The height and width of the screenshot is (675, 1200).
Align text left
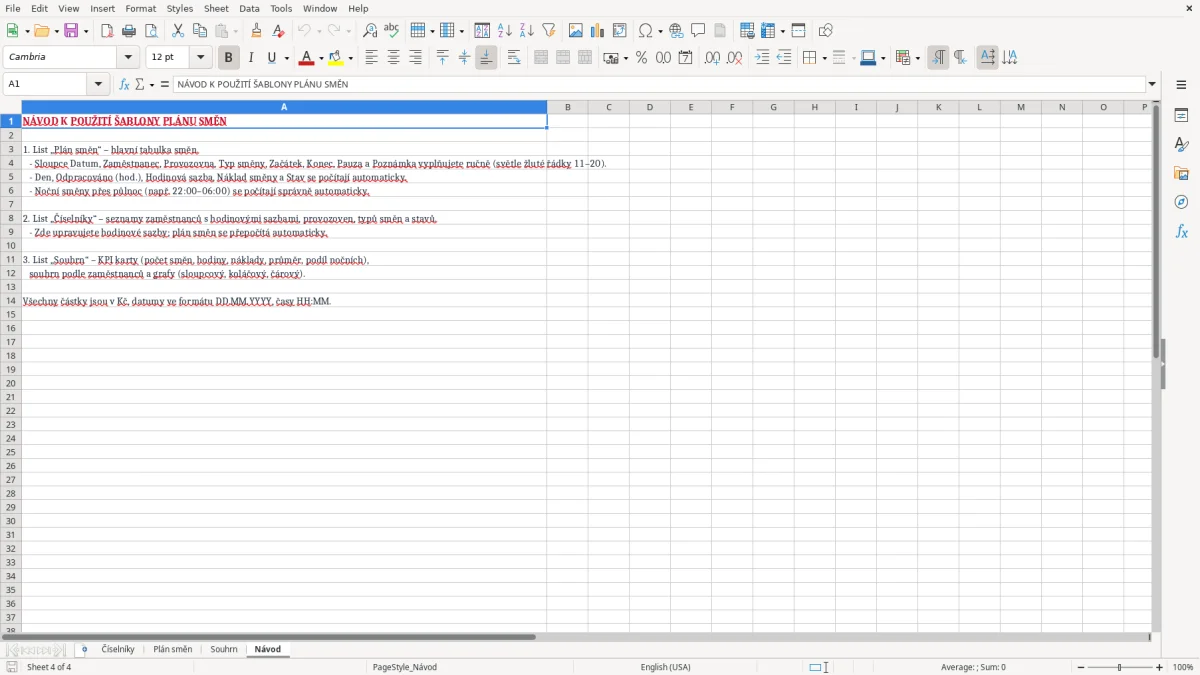(372, 58)
